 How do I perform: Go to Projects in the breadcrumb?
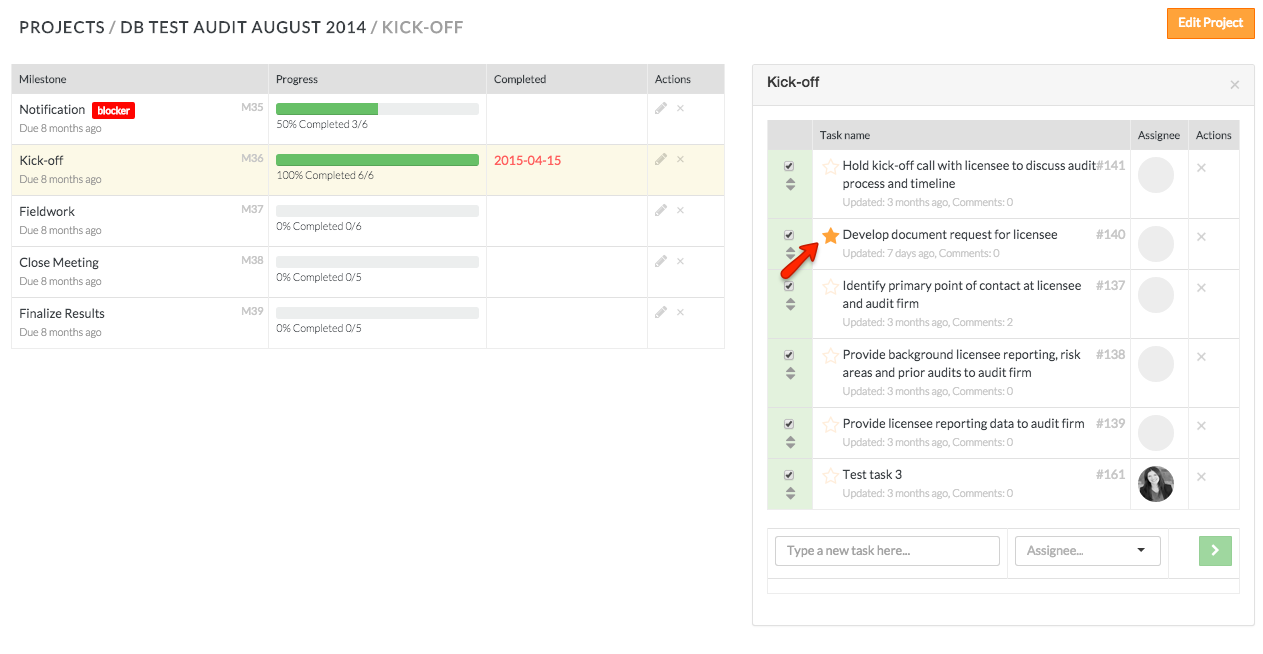62,27
